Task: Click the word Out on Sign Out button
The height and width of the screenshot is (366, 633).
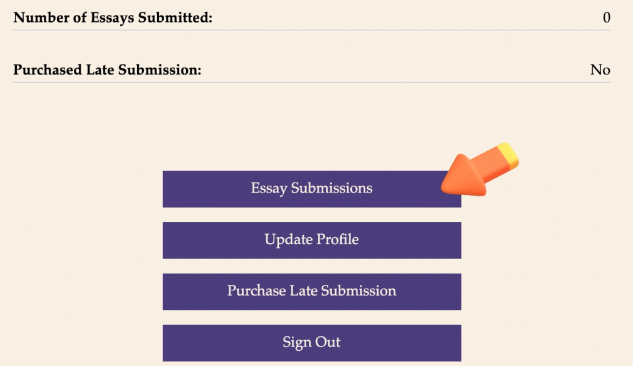Action: point(327,342)
